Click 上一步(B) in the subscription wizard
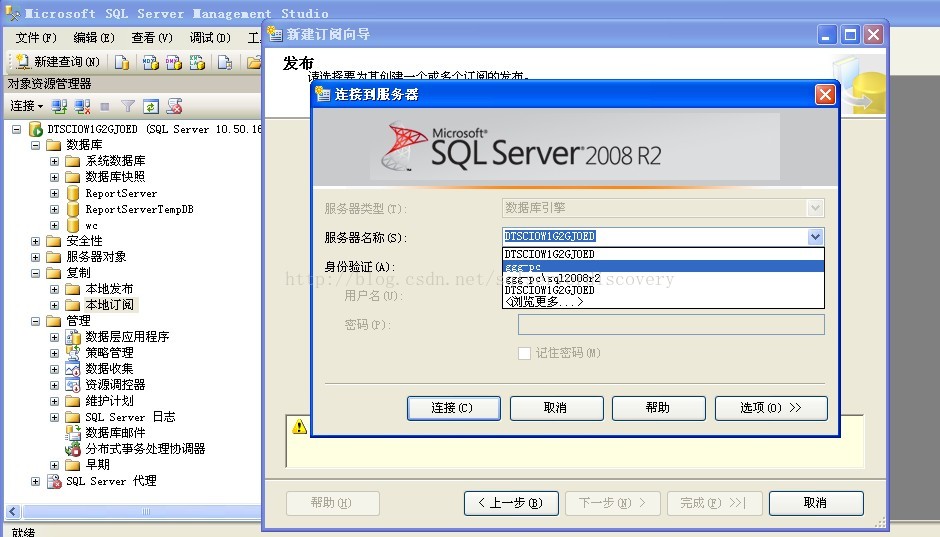 (511, 503)
